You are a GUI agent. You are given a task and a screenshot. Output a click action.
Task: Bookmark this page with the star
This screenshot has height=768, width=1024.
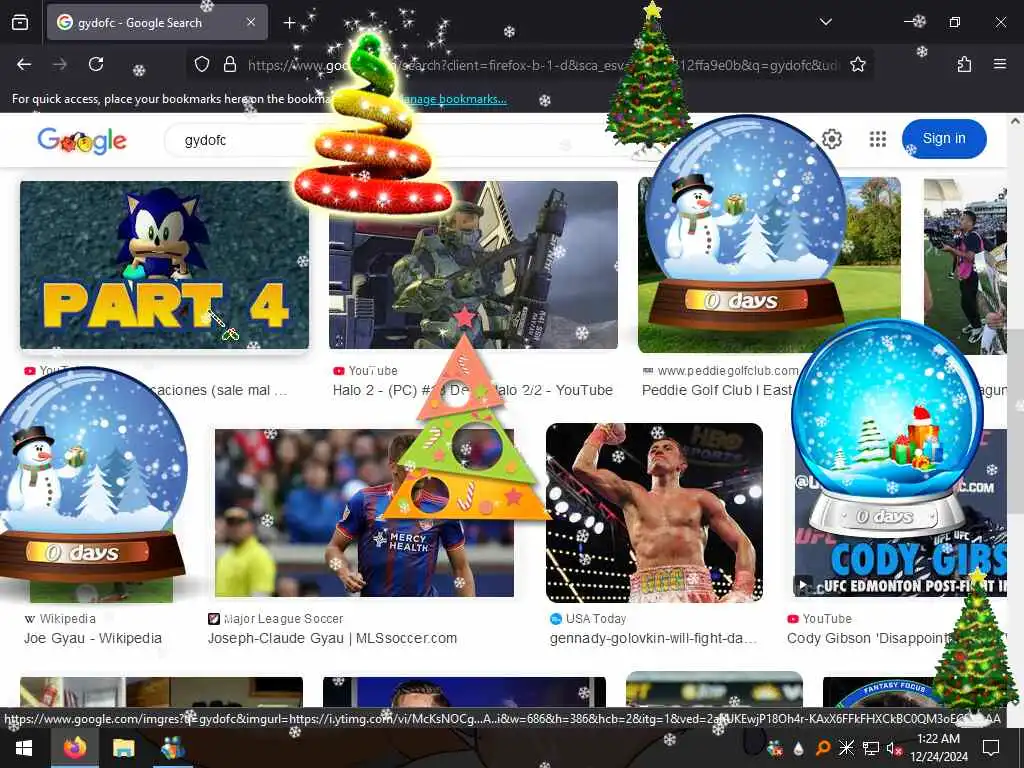click(x=857, y=64)
